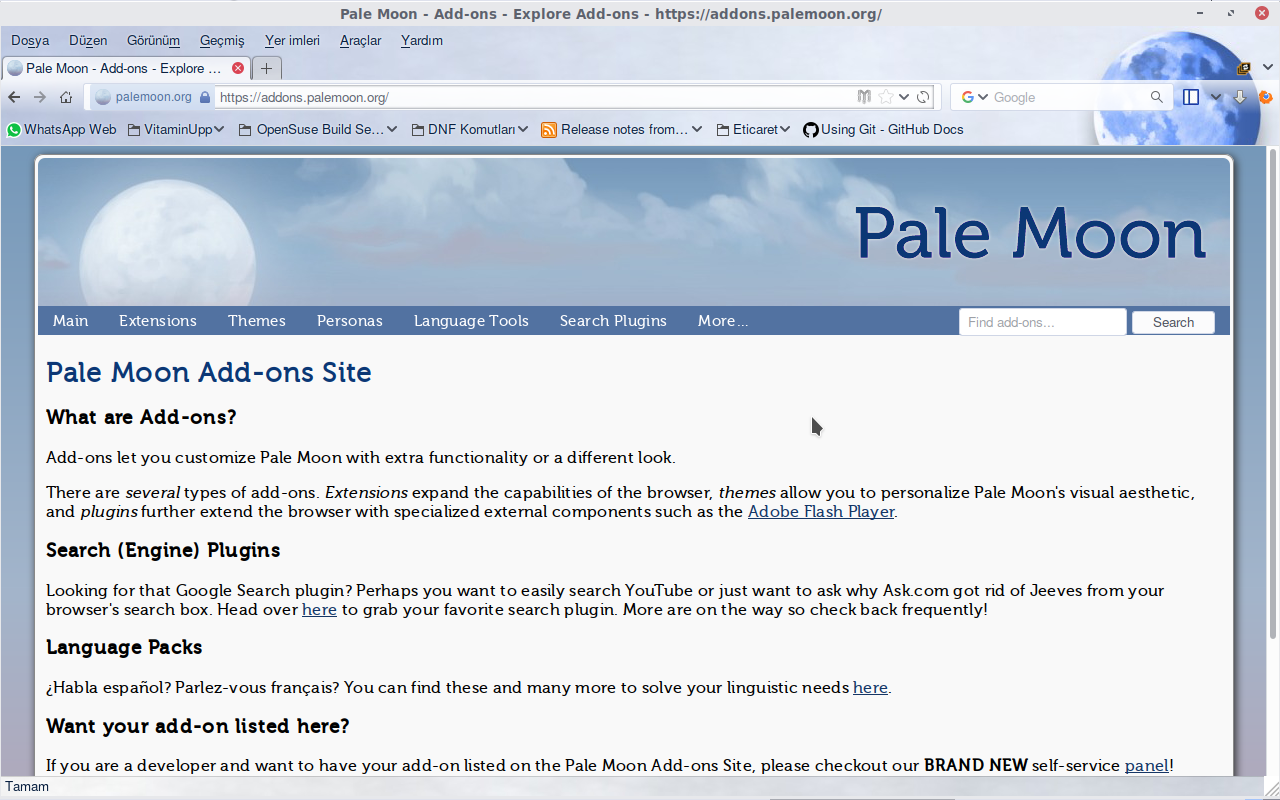
Task: Click 'What are Add-ons?' heading
Action: (141, 417)
